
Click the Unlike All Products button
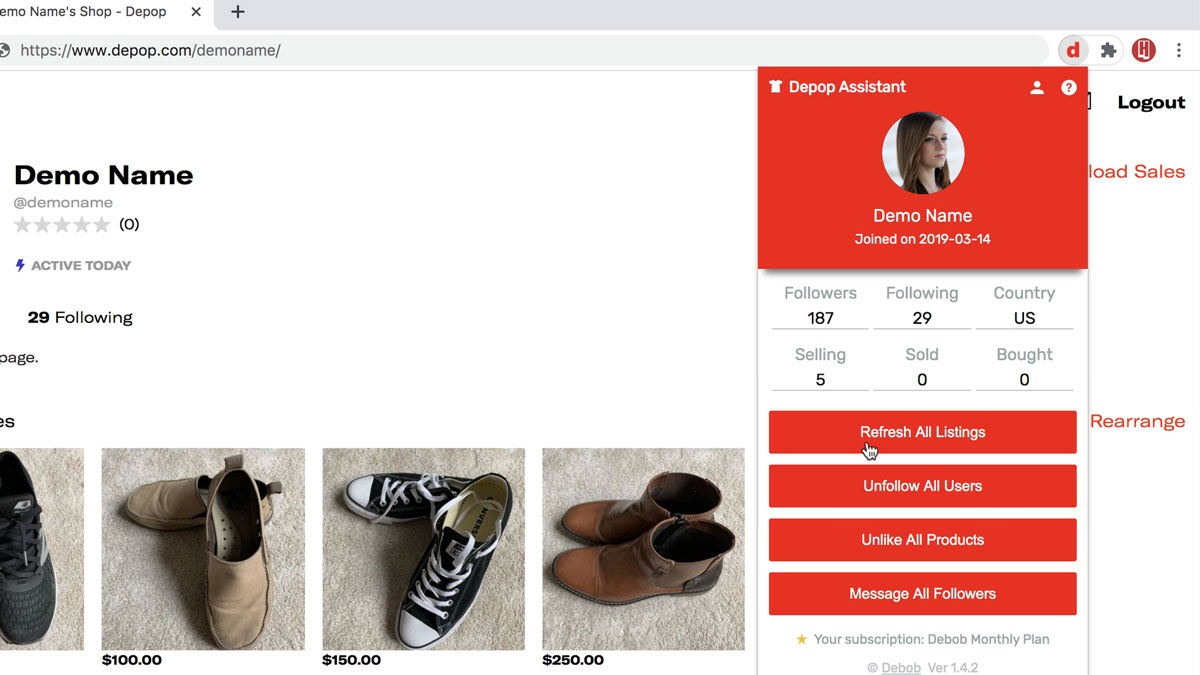(x=922, y=540)
